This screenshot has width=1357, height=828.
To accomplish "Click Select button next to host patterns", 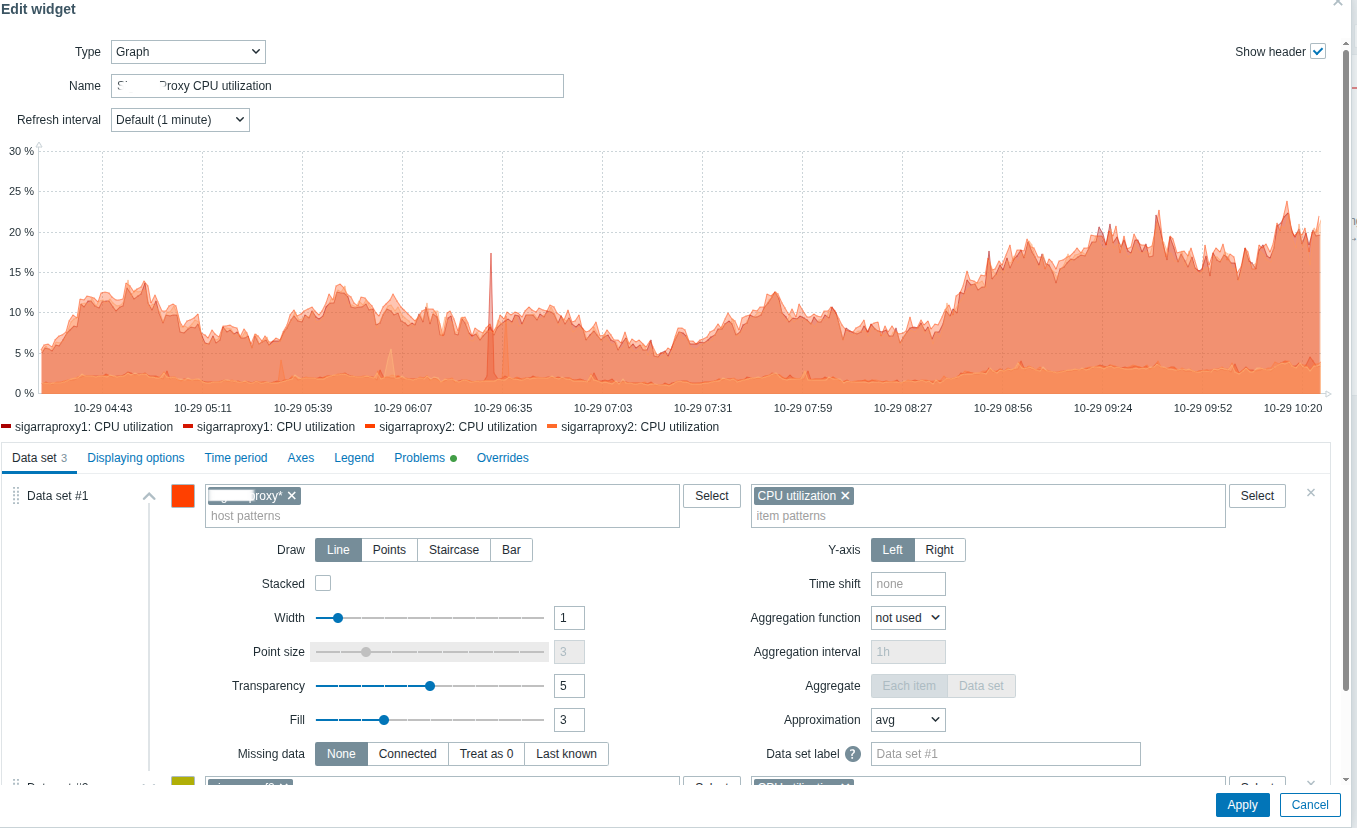I will [x=711, y=496].
